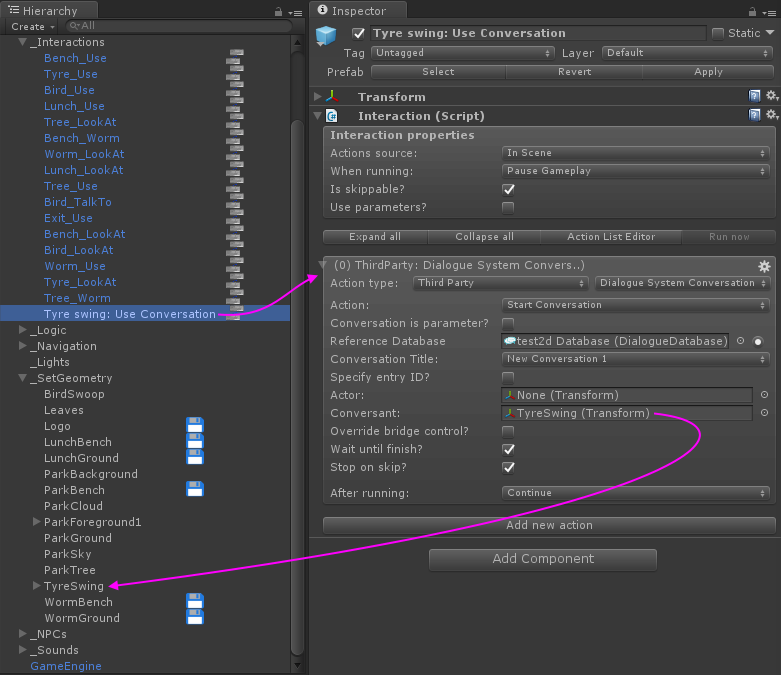Viewport: 781px width, 675px height.
Task: Click the Transform axes icon
Action: pyautogui.click(x=332, y=96)
